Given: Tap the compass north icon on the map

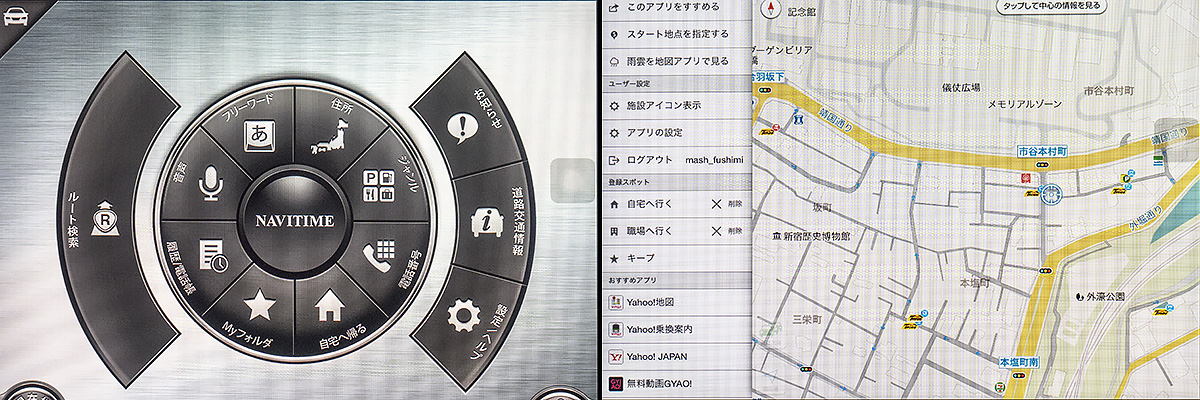Looking at the screenshot, I should pos(772,9).
